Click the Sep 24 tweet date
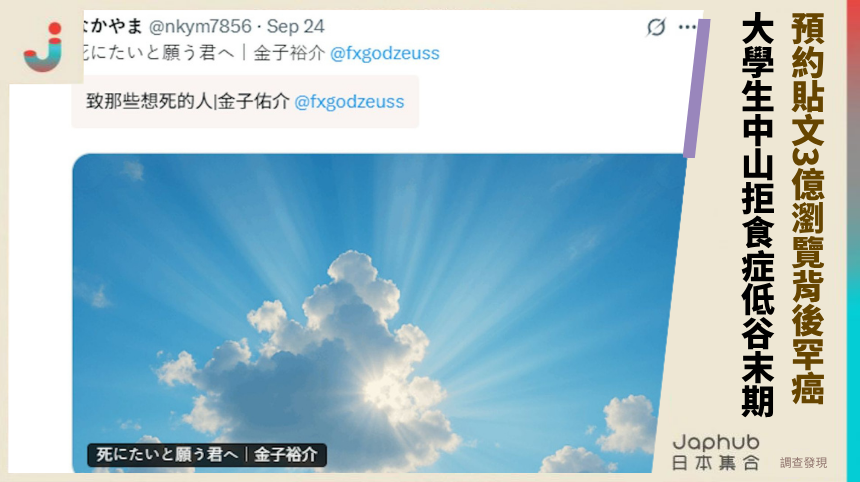This screenshot has height=482, width=860. [x=295, y=26]
